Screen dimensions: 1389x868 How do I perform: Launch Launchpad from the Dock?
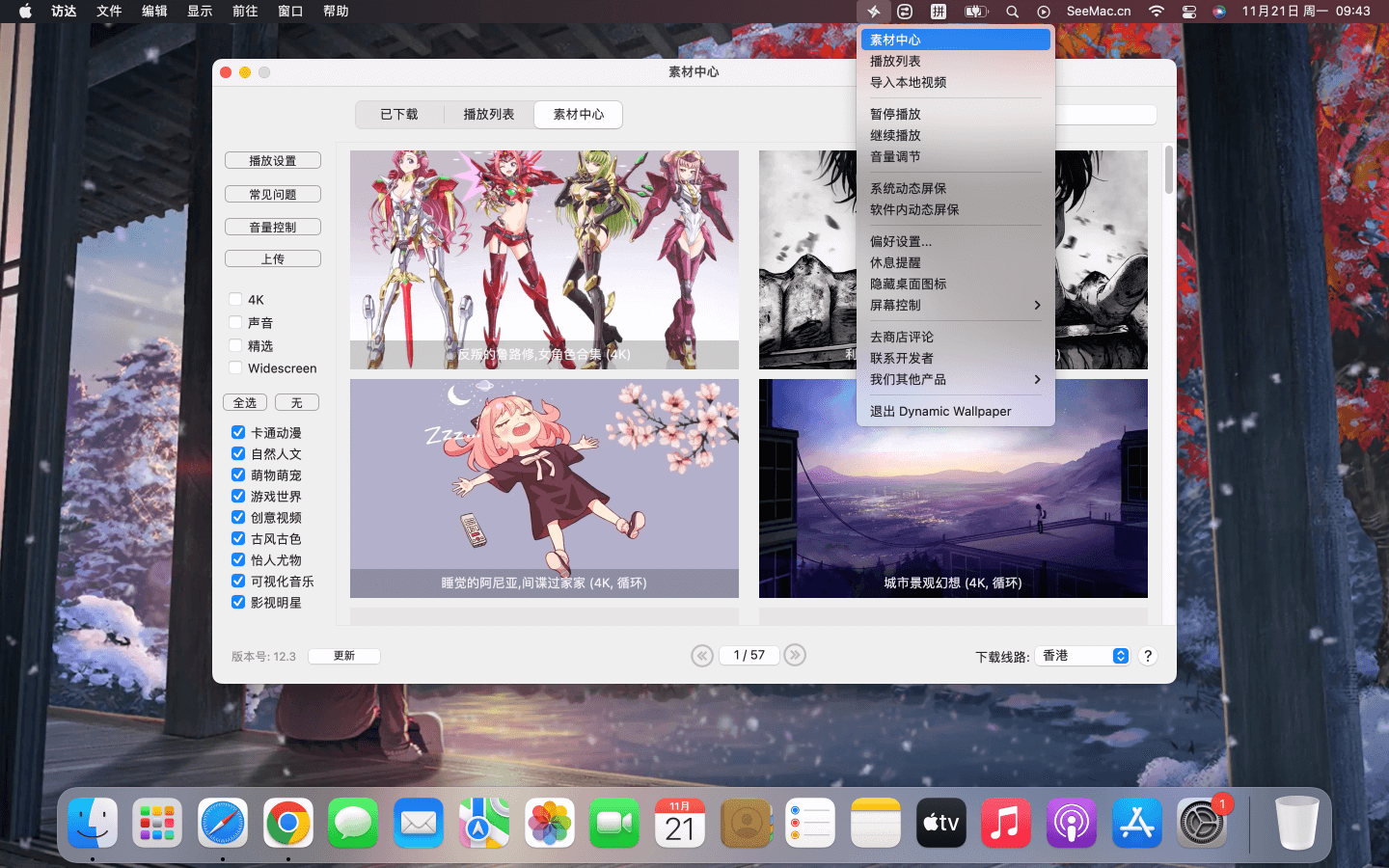coord(157,823)
